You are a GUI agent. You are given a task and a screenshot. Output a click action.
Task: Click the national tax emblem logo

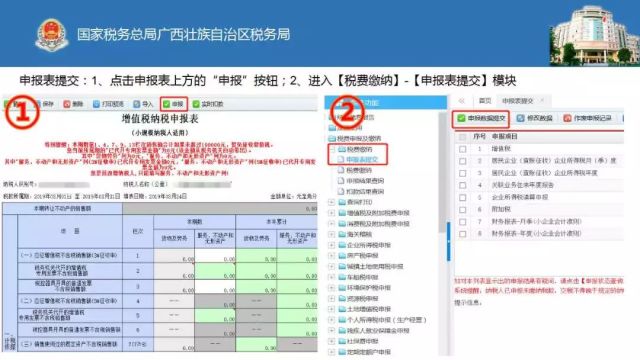pyautogui.click(x=52, y=35)
